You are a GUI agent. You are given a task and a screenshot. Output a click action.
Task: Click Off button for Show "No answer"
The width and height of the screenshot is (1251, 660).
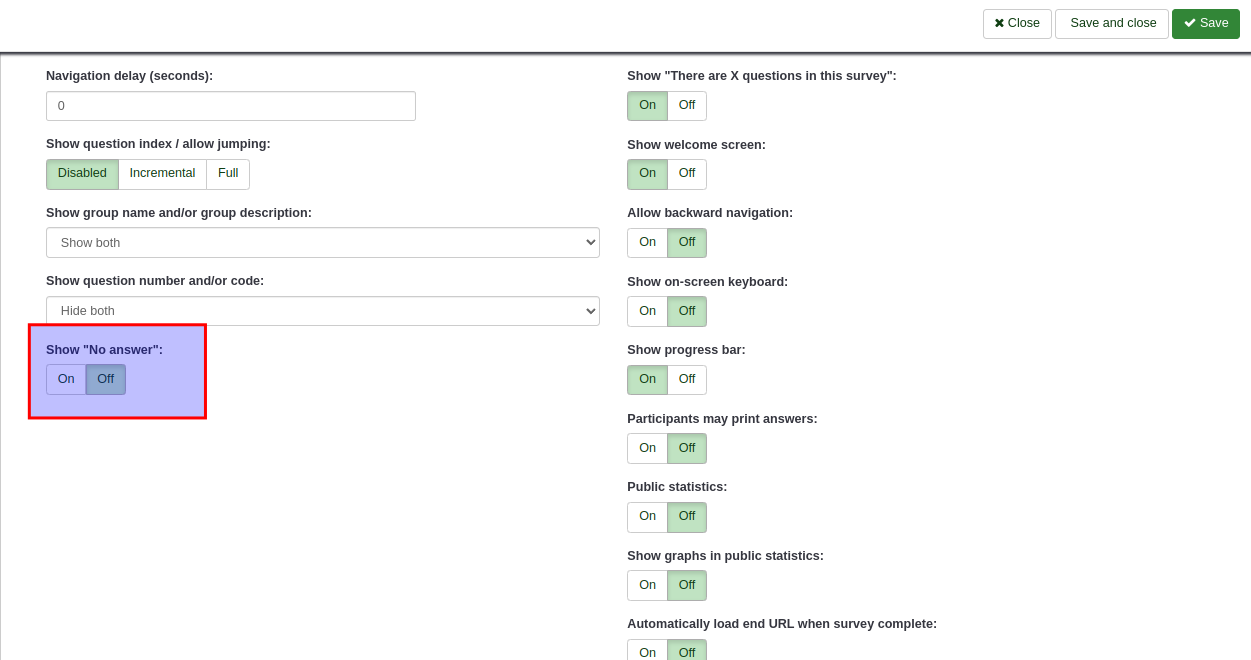(106, 379)
